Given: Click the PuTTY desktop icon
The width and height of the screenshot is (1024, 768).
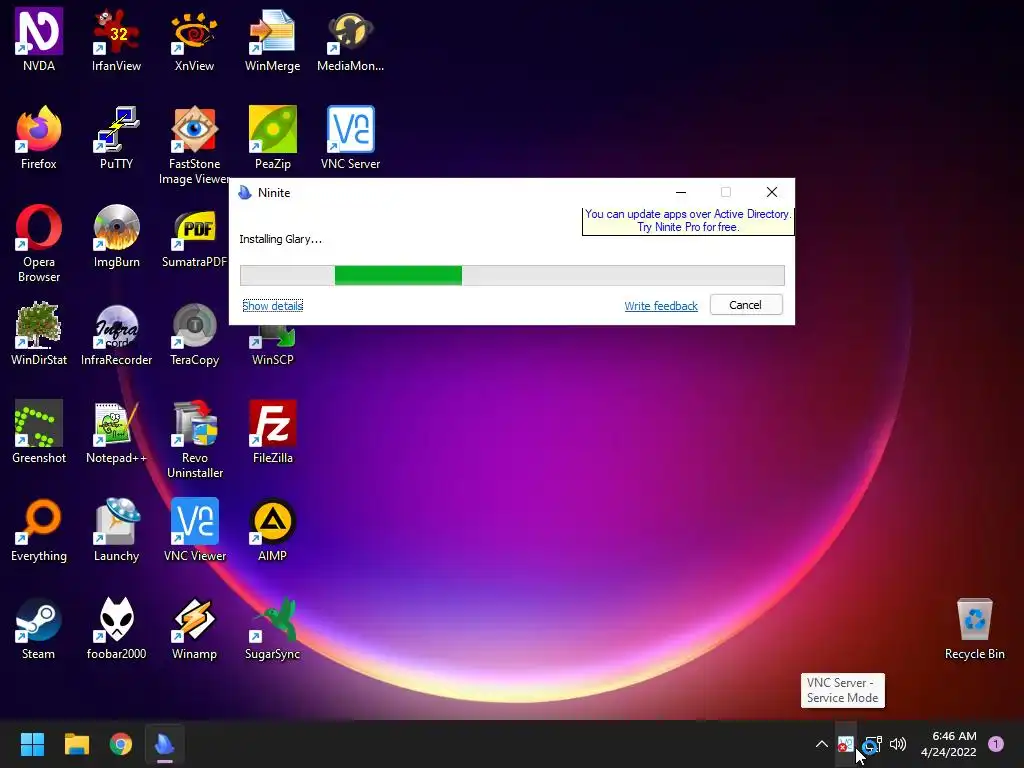Looking at the screenshot, I should coord(116,137).
